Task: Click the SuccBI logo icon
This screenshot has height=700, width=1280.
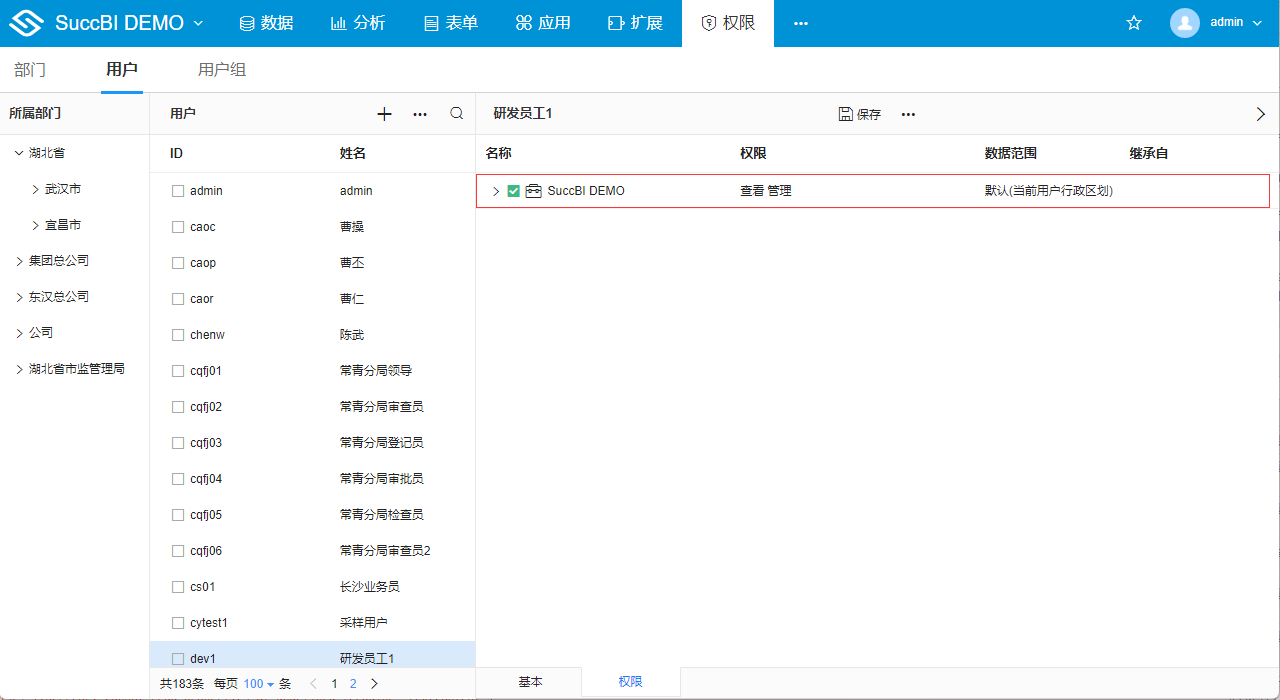Action: tap(27, 23)
